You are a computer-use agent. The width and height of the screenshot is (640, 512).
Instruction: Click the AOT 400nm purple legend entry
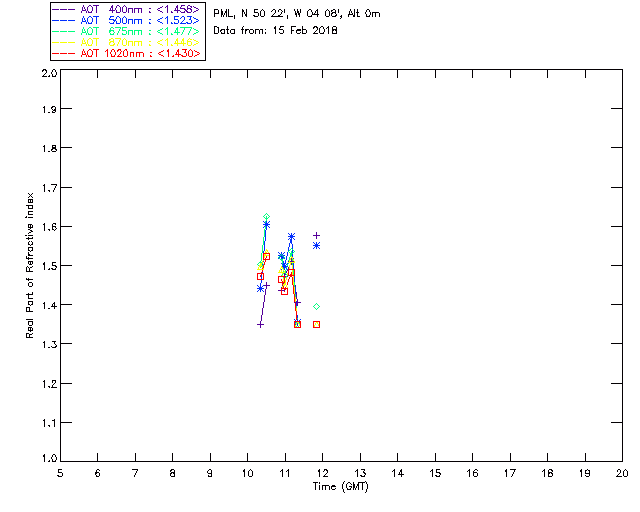coord(126,9)
